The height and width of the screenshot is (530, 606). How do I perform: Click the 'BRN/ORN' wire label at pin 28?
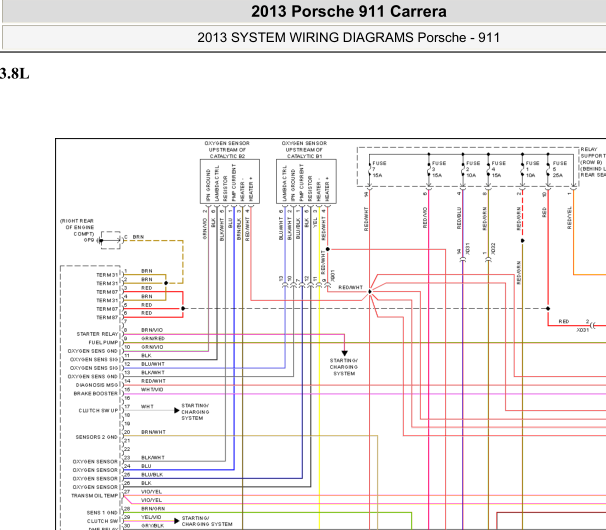click(153, 509)
